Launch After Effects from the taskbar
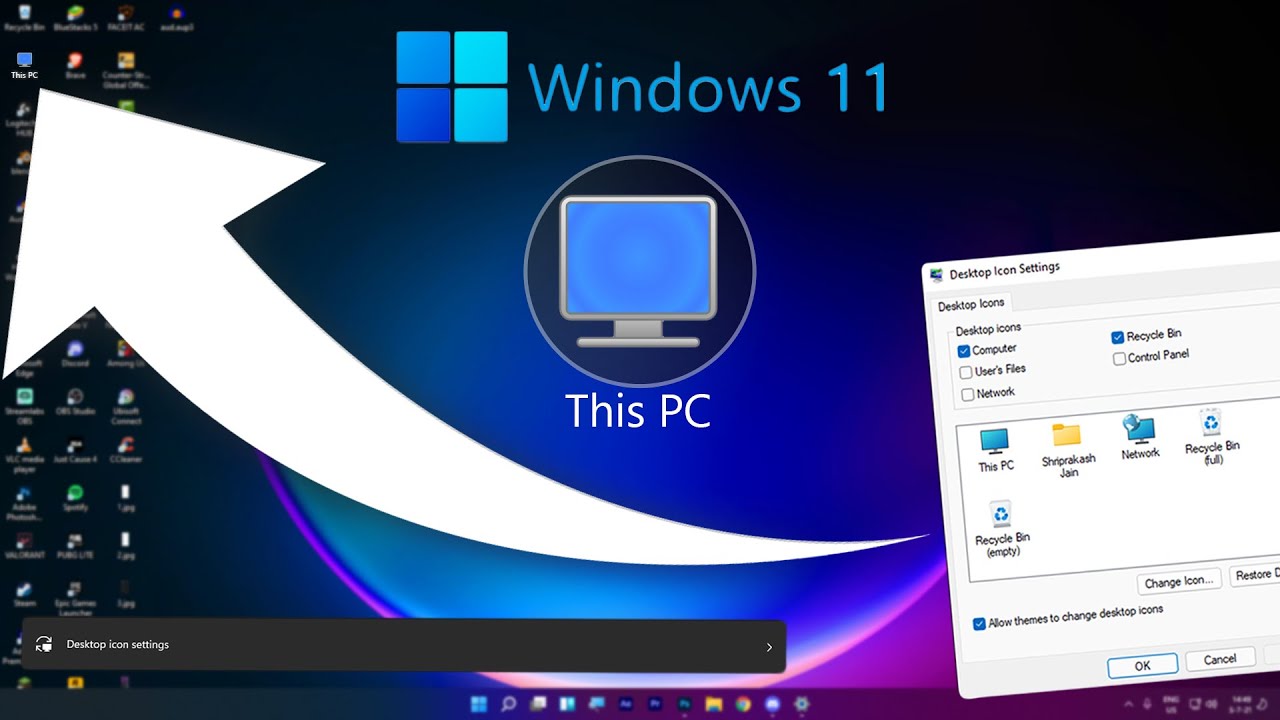Viewport: 1280px width, 720px height. (x=626, y=704)
